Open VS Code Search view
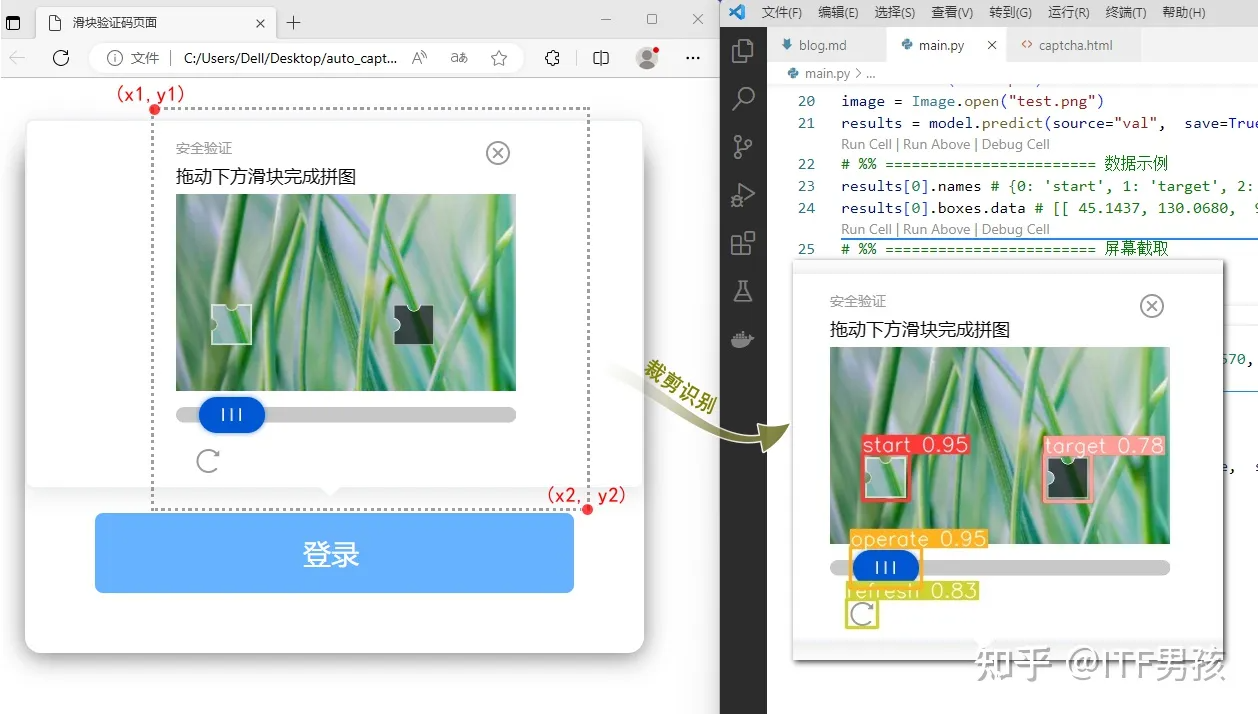The width and height of the screenshot is (1258, 714). 743,98
